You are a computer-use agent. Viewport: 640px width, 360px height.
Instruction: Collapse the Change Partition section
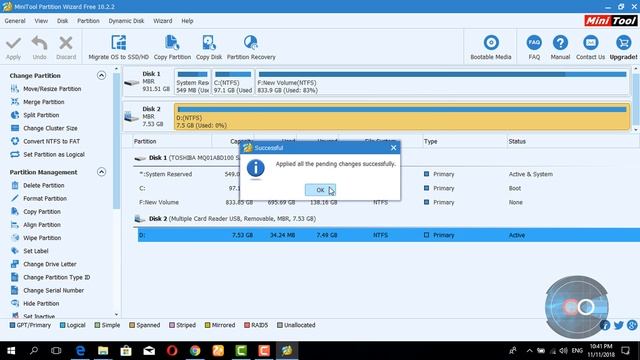point(101,75)
